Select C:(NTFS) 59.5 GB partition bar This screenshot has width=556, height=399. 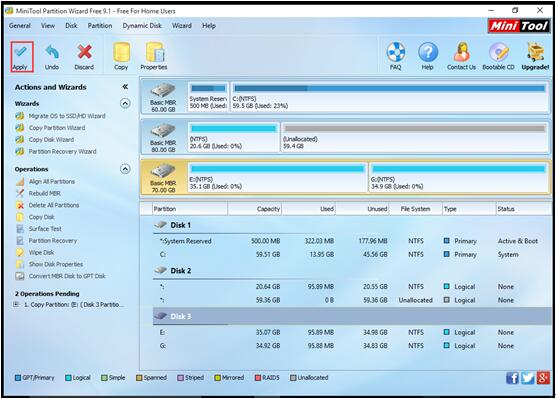click(389, 97)
